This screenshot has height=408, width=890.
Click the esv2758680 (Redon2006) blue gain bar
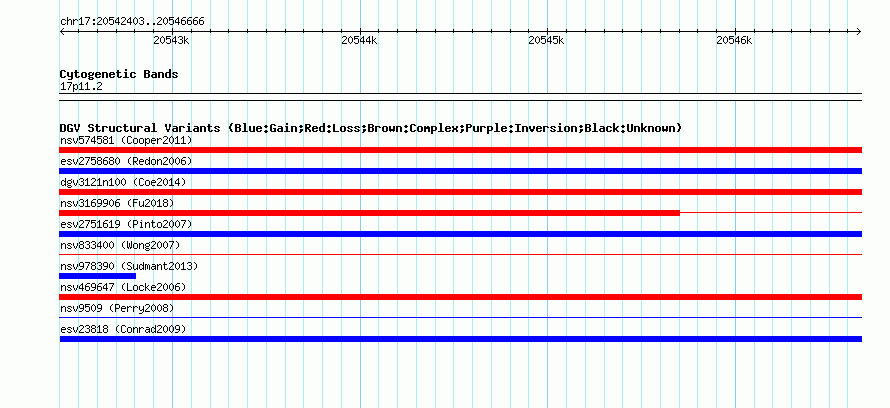point(460,171)
